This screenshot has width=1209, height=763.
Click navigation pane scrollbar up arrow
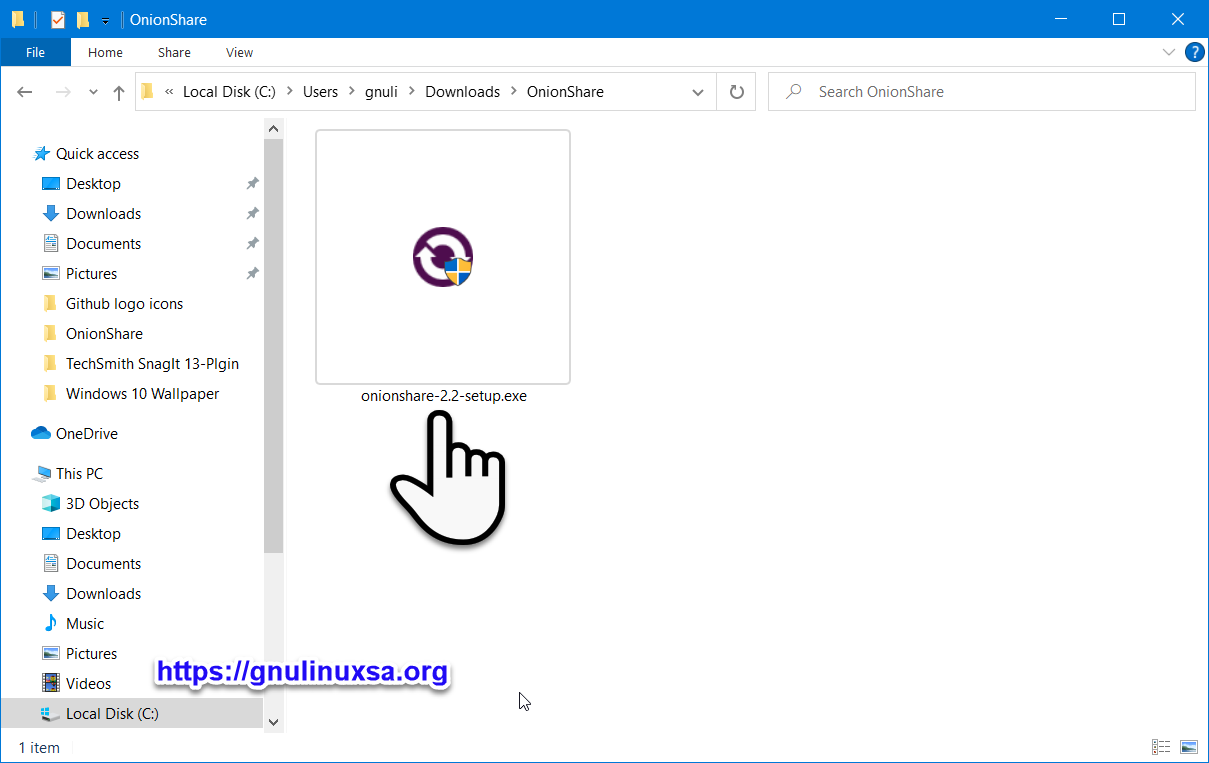coord(274,128)
